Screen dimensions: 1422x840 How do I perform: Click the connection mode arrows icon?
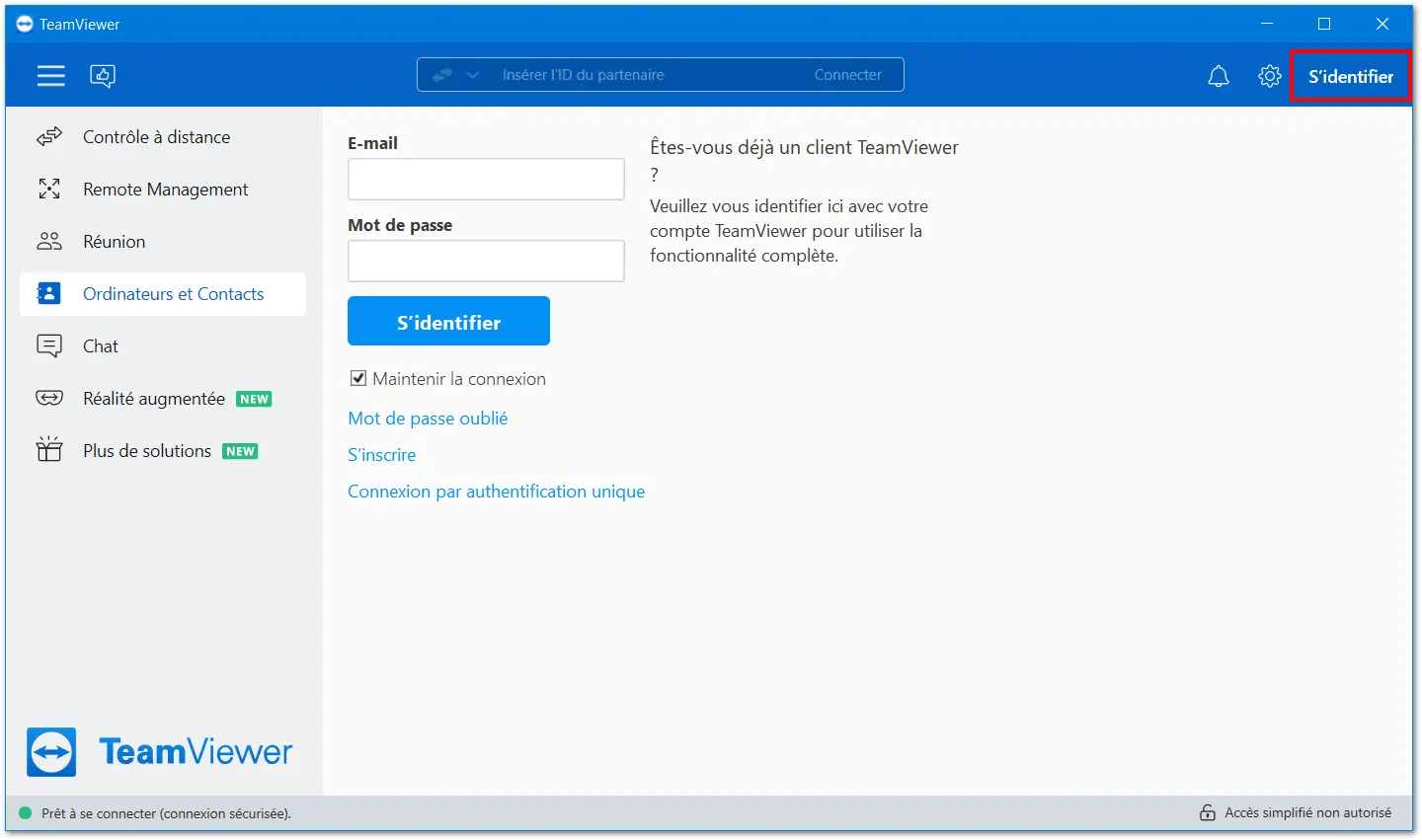(x=442, y=75)
